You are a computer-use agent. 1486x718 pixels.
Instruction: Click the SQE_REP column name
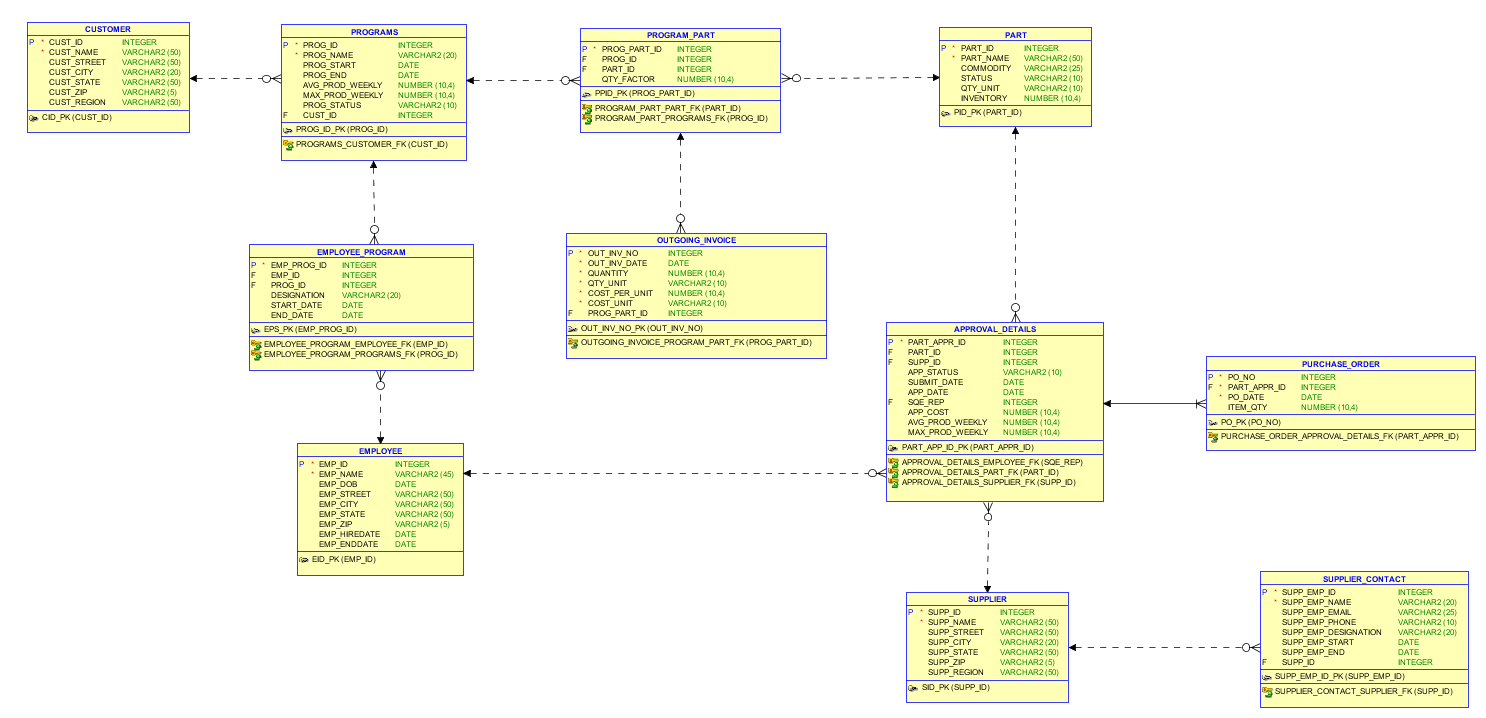[926, 402]
